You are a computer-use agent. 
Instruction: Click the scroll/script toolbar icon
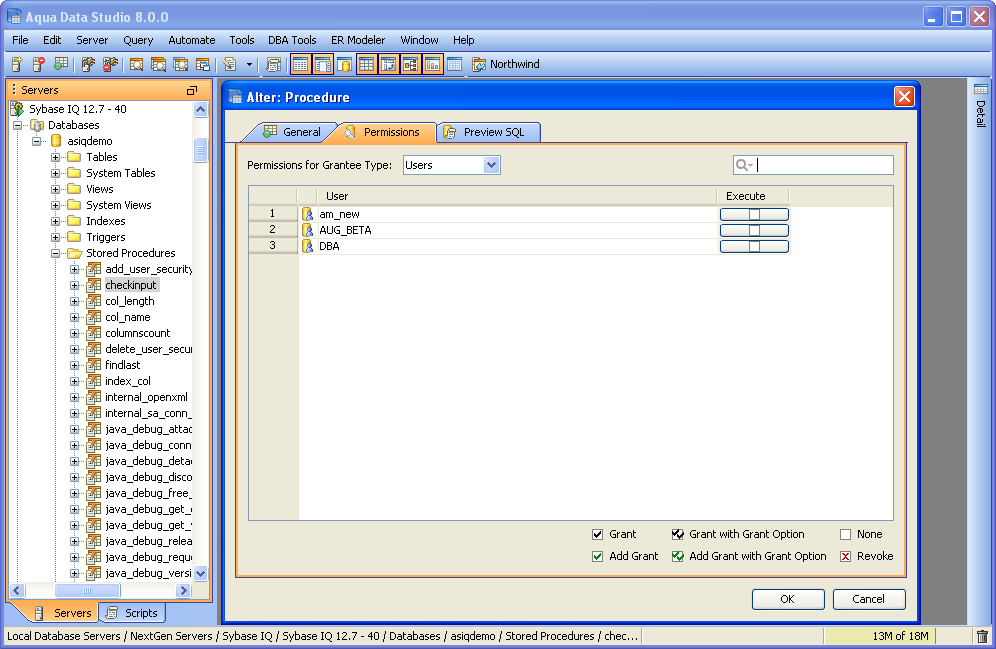[274, 64]
